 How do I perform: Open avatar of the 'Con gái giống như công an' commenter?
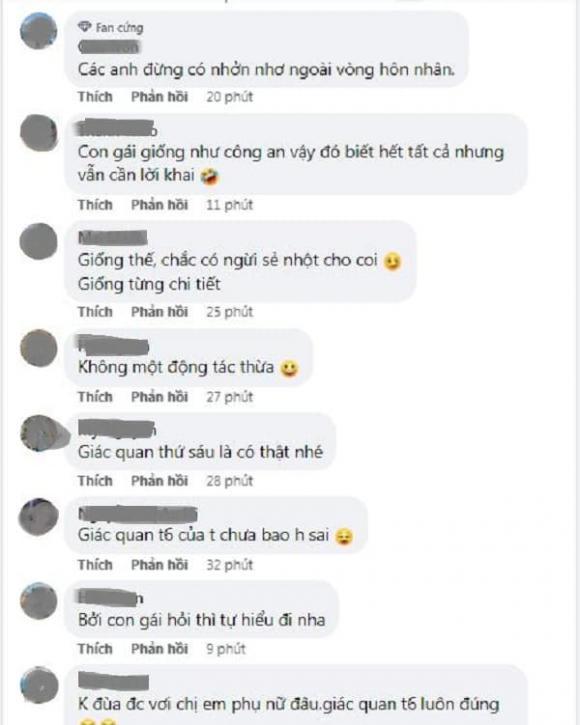click(x=39, y=133)
